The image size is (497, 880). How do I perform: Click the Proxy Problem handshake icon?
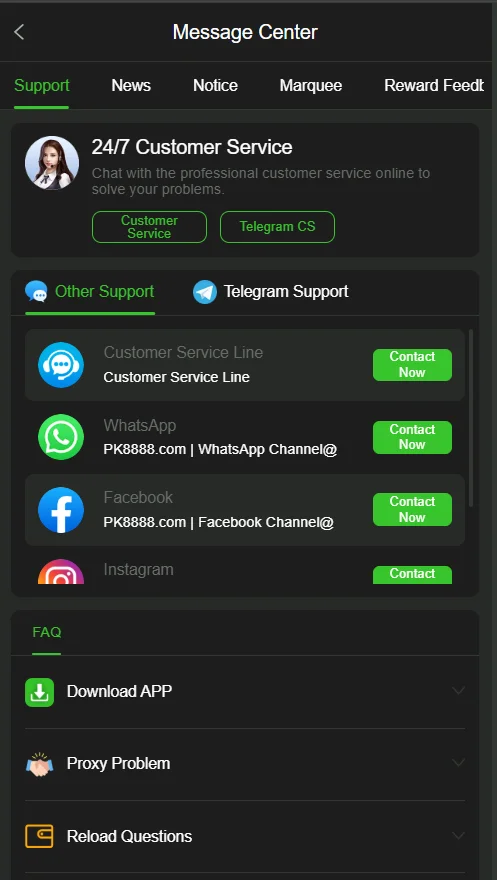[39, 764]
